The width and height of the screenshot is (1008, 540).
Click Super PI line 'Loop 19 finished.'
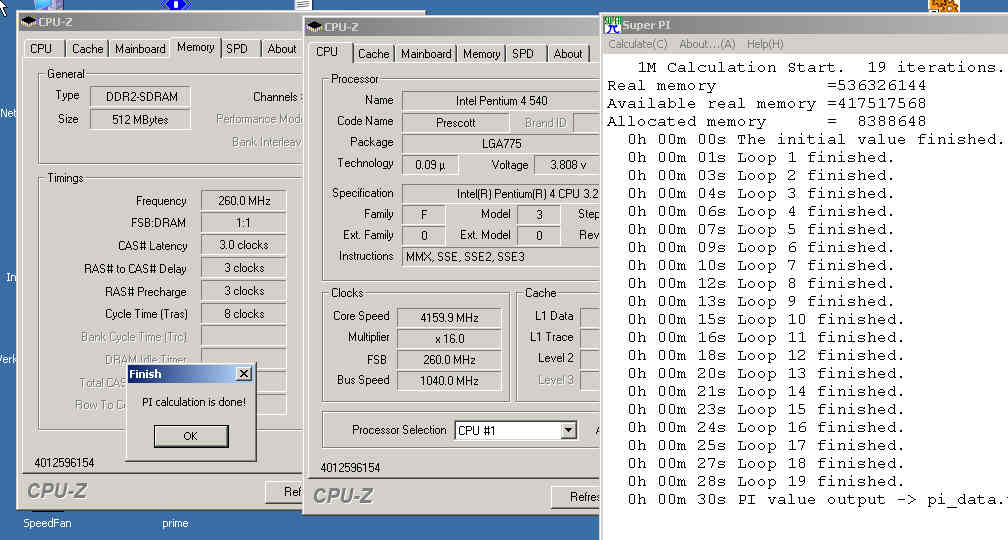pyautogui.click(x=766, y=482)
